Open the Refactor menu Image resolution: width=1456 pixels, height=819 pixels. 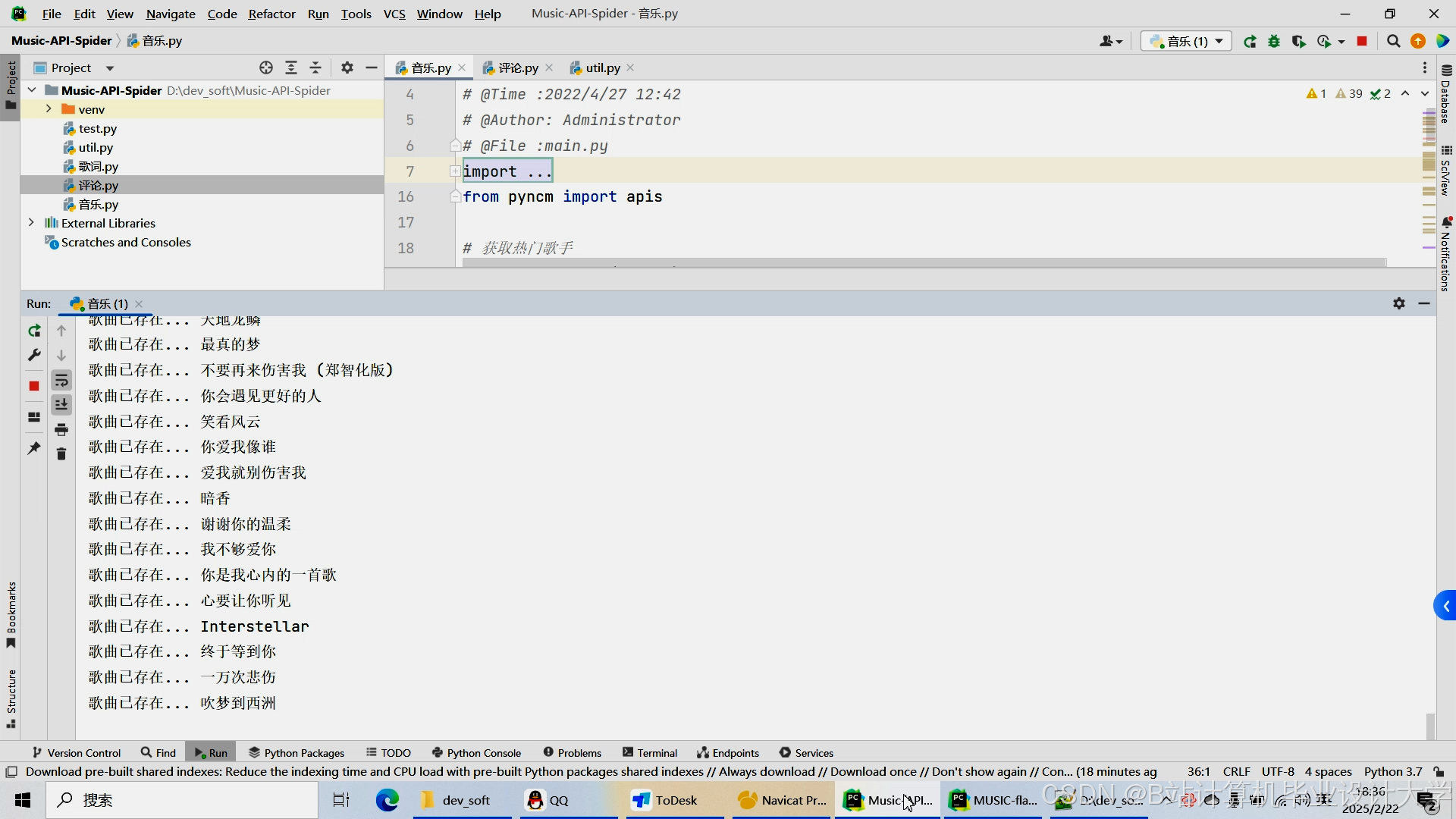click(x=271, y=14)
